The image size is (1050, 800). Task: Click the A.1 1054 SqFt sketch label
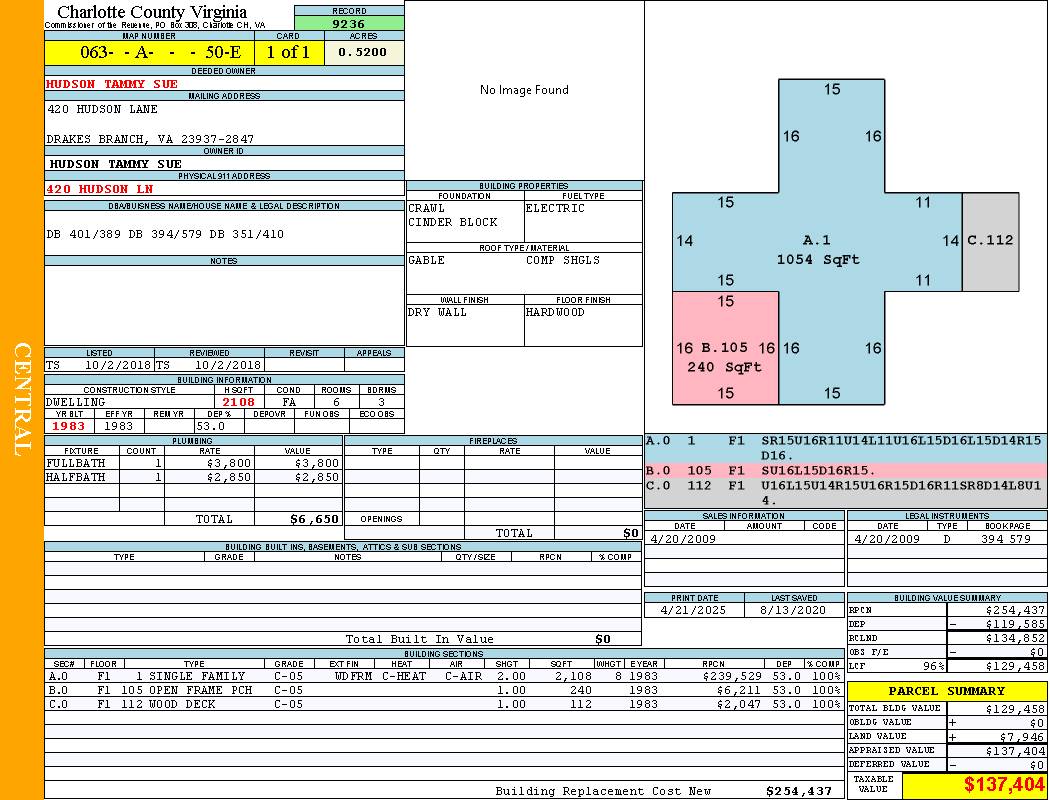point(818,250)
